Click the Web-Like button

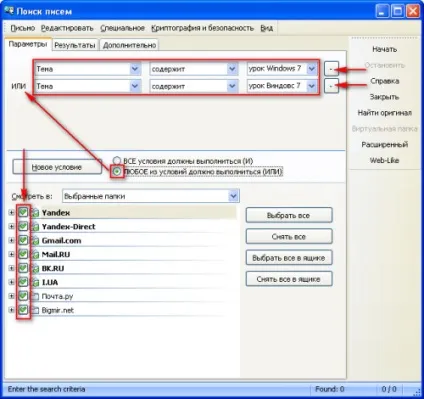(x=384, y=160)
